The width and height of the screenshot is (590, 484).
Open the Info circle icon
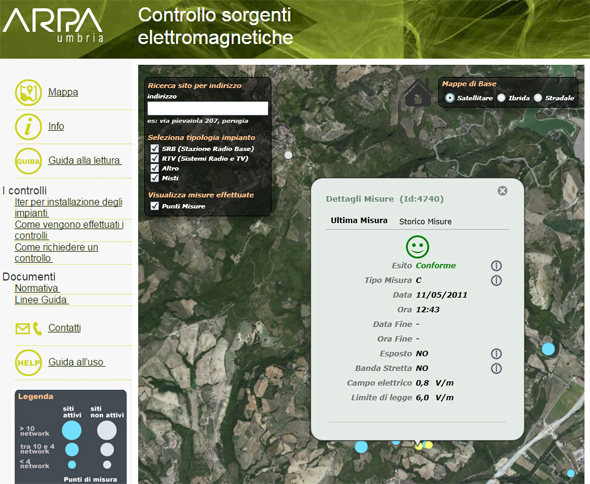tap(28, 127)
